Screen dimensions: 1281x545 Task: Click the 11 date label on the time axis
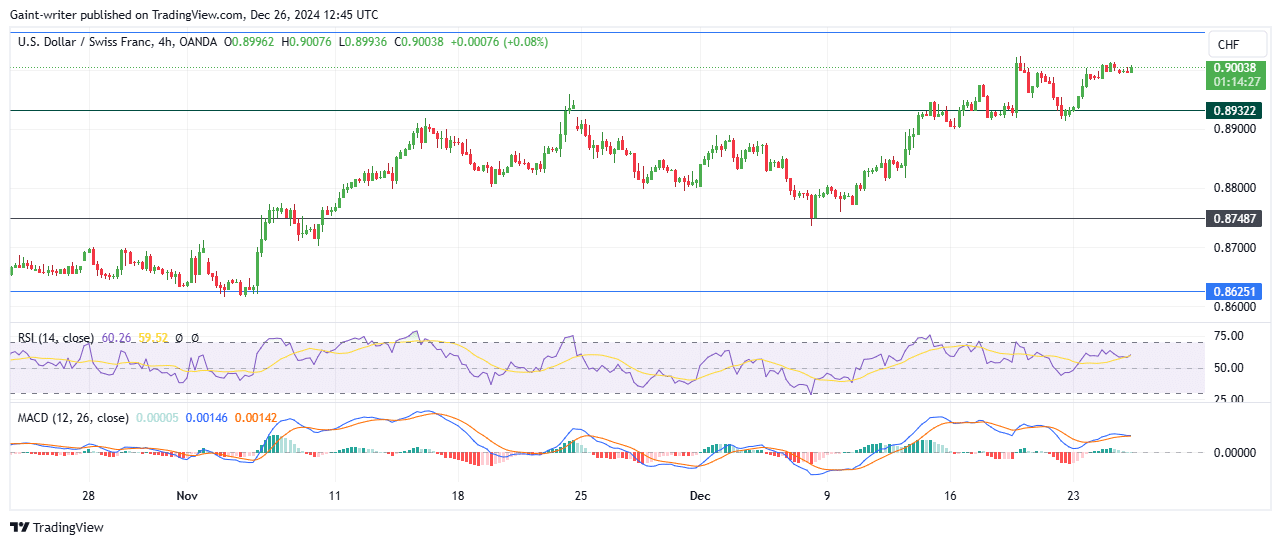[334, 495]
